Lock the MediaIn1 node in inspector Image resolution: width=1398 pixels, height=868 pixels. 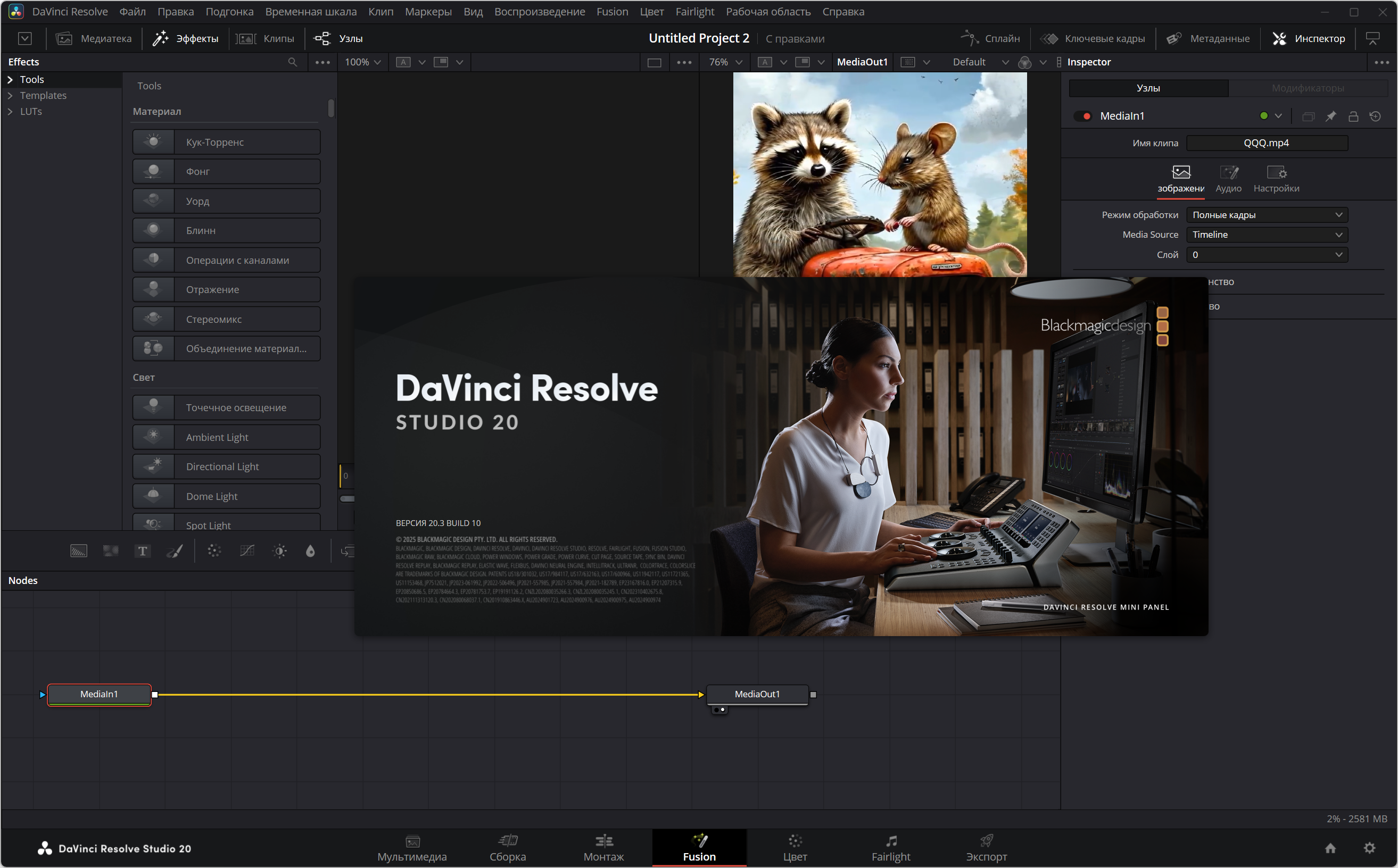tap(1353, 116)
